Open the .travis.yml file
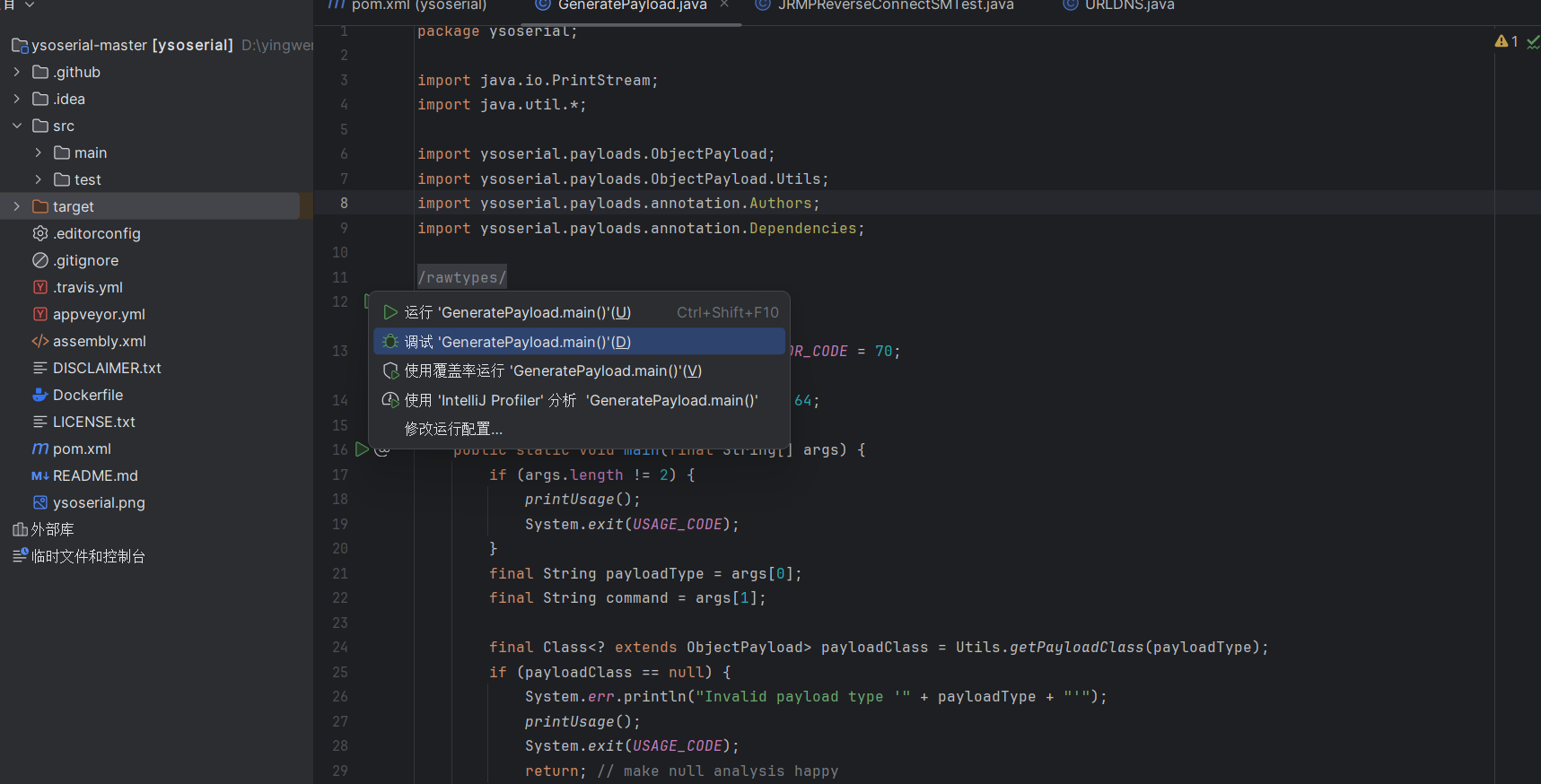The height and width of the screenshot is (784, 1541). (88, 287)
